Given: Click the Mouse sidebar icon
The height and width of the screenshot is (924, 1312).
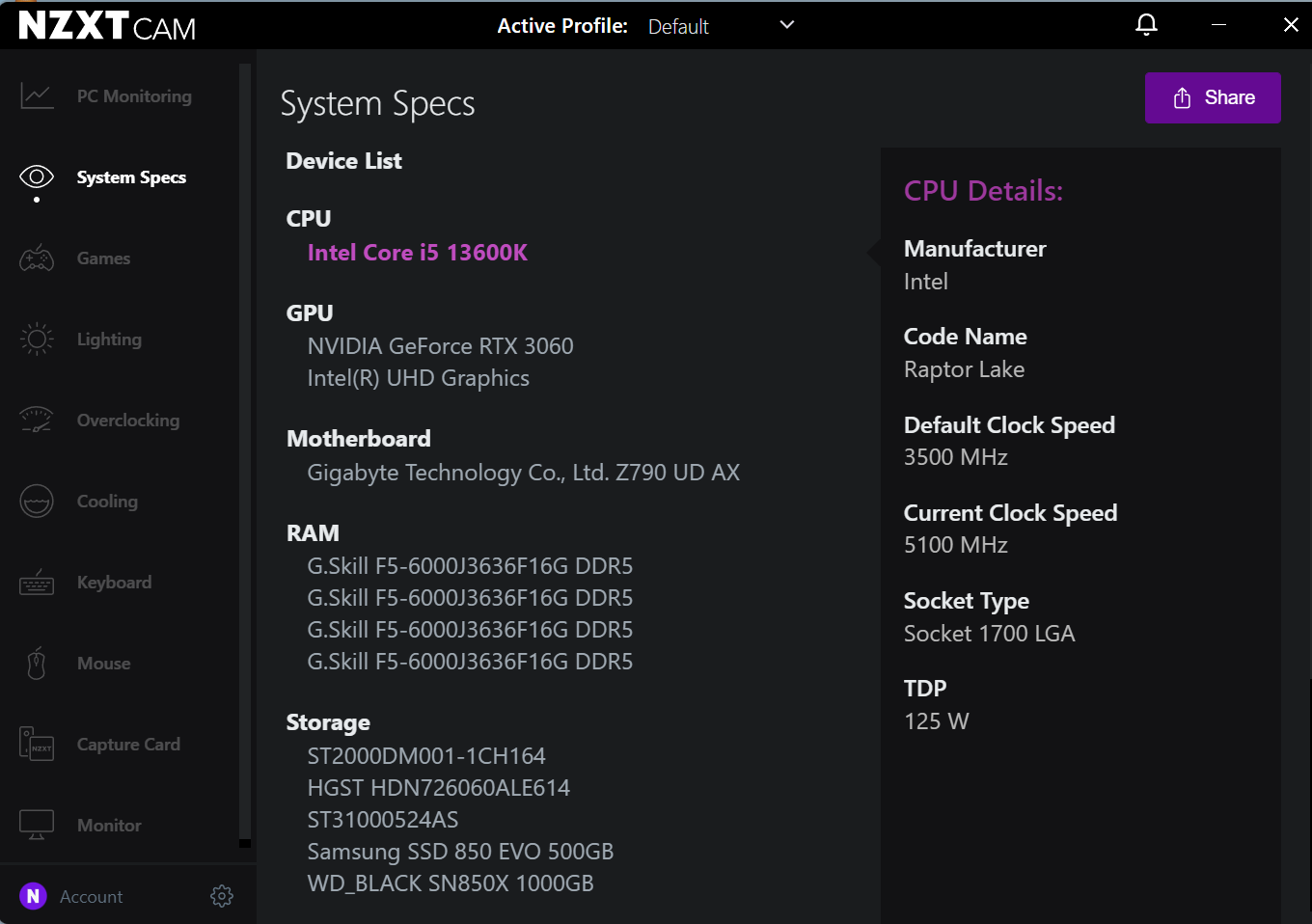Looking at the screenshot, I should click(x=37, y=664).
